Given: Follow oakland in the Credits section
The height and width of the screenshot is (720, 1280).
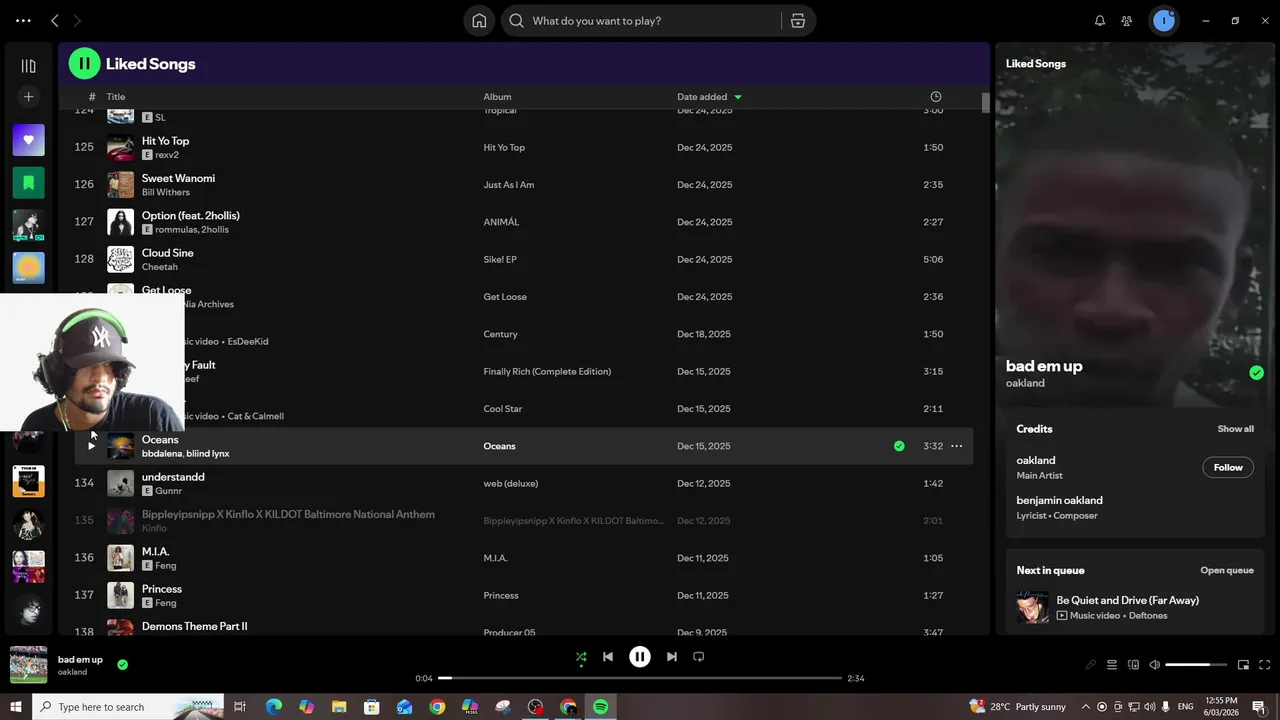Looking at the screenshot, I should (x=1228, y=467).
